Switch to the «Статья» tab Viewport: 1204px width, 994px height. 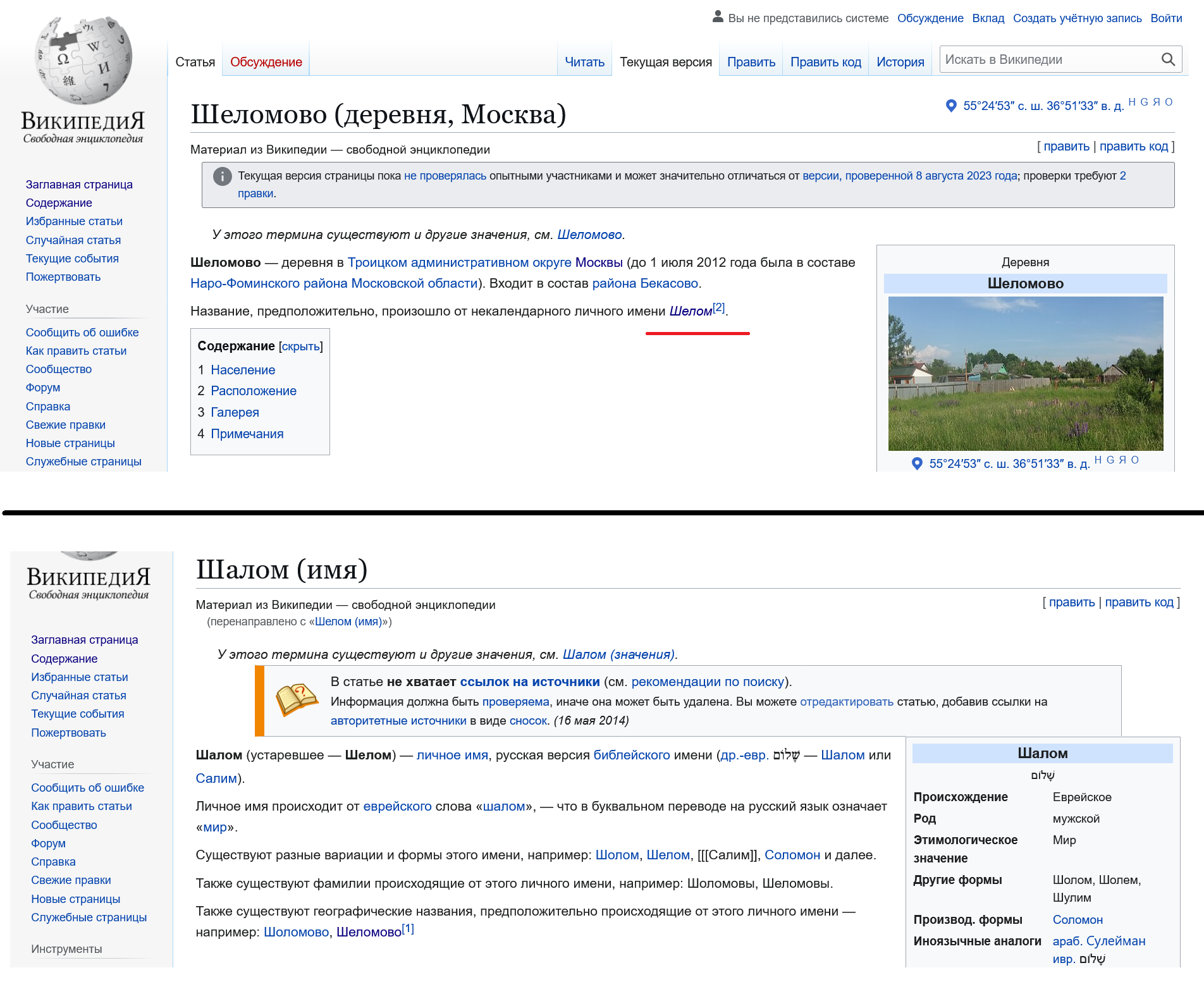pos(195,62)
